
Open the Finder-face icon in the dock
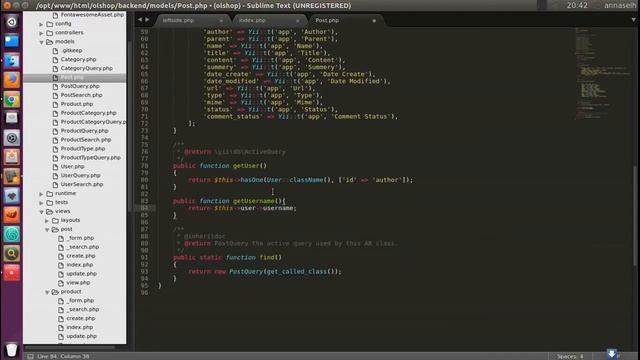11,60
